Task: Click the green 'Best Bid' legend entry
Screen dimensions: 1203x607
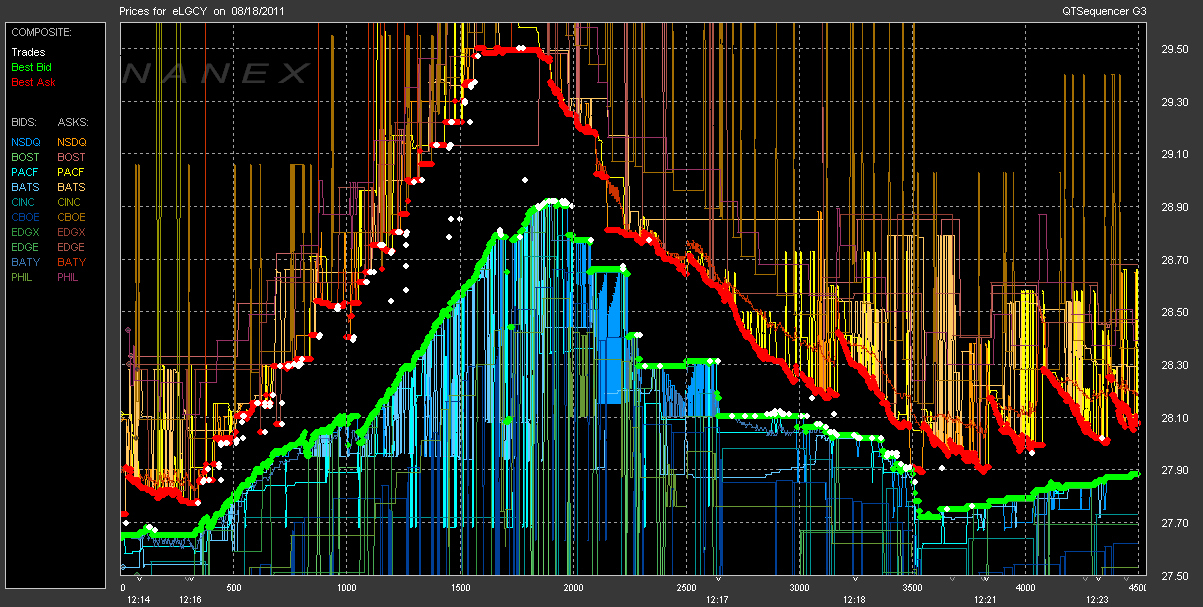Action: click(32, 67)
